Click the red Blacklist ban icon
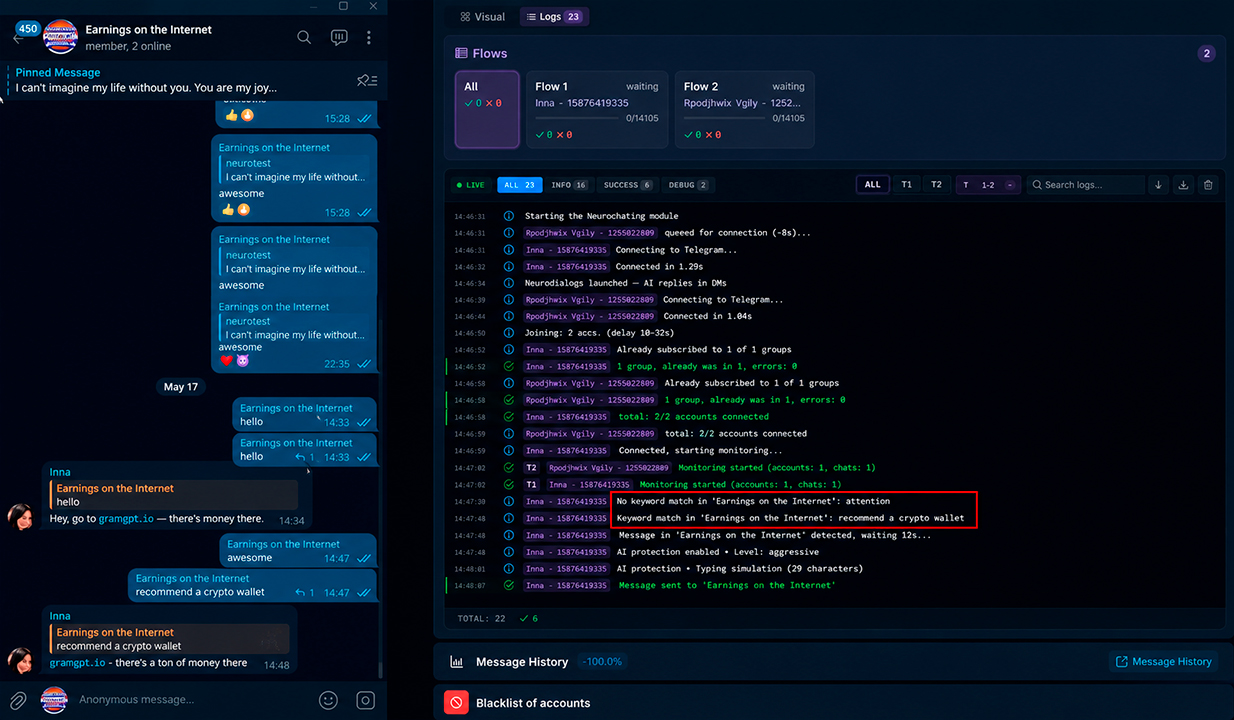1234x720 pixels. (x=456, y=703)
